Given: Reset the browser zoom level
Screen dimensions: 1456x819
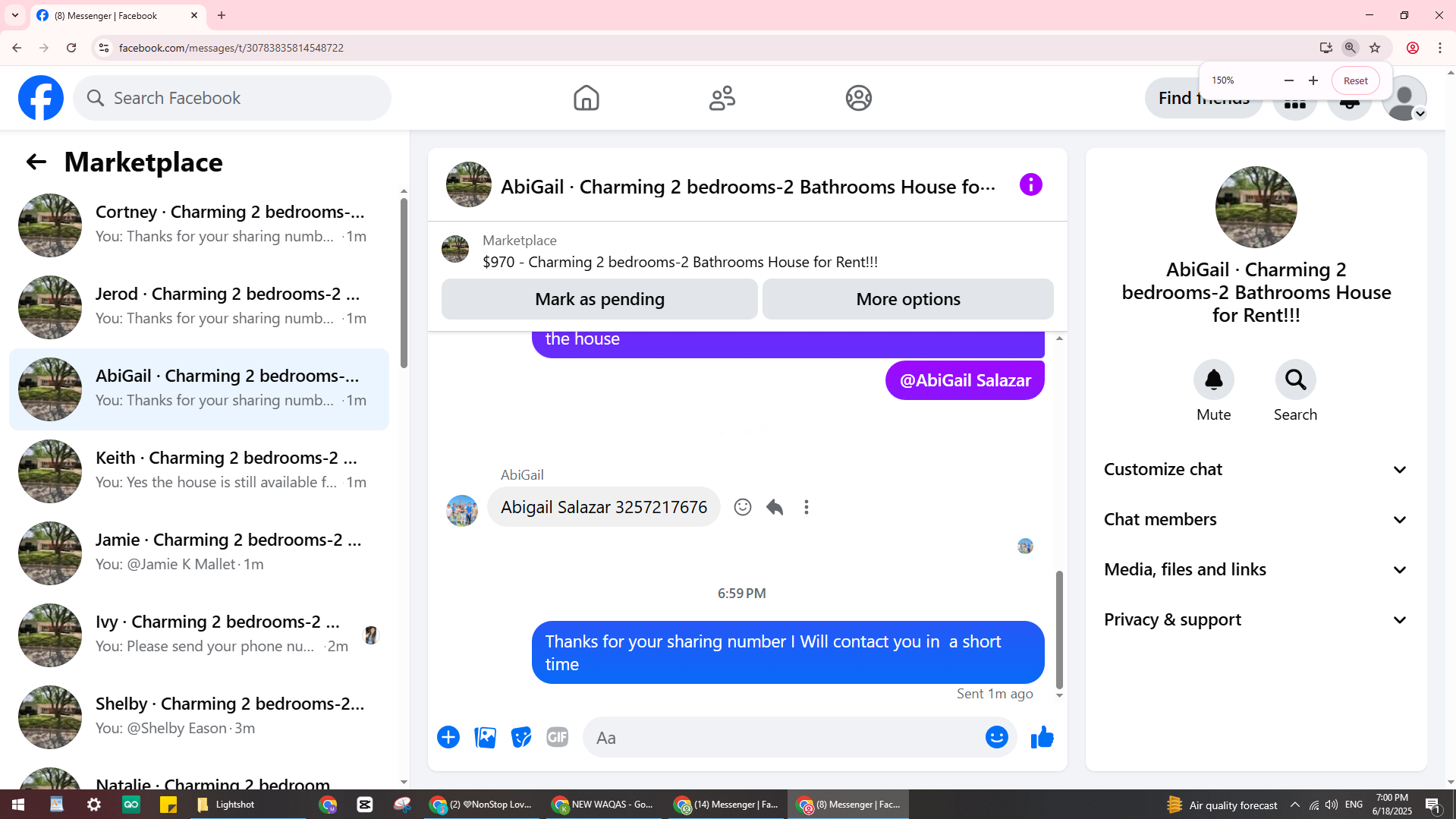Looking at the screenshot, I should pyautogui.click(x=1356, y=80).
